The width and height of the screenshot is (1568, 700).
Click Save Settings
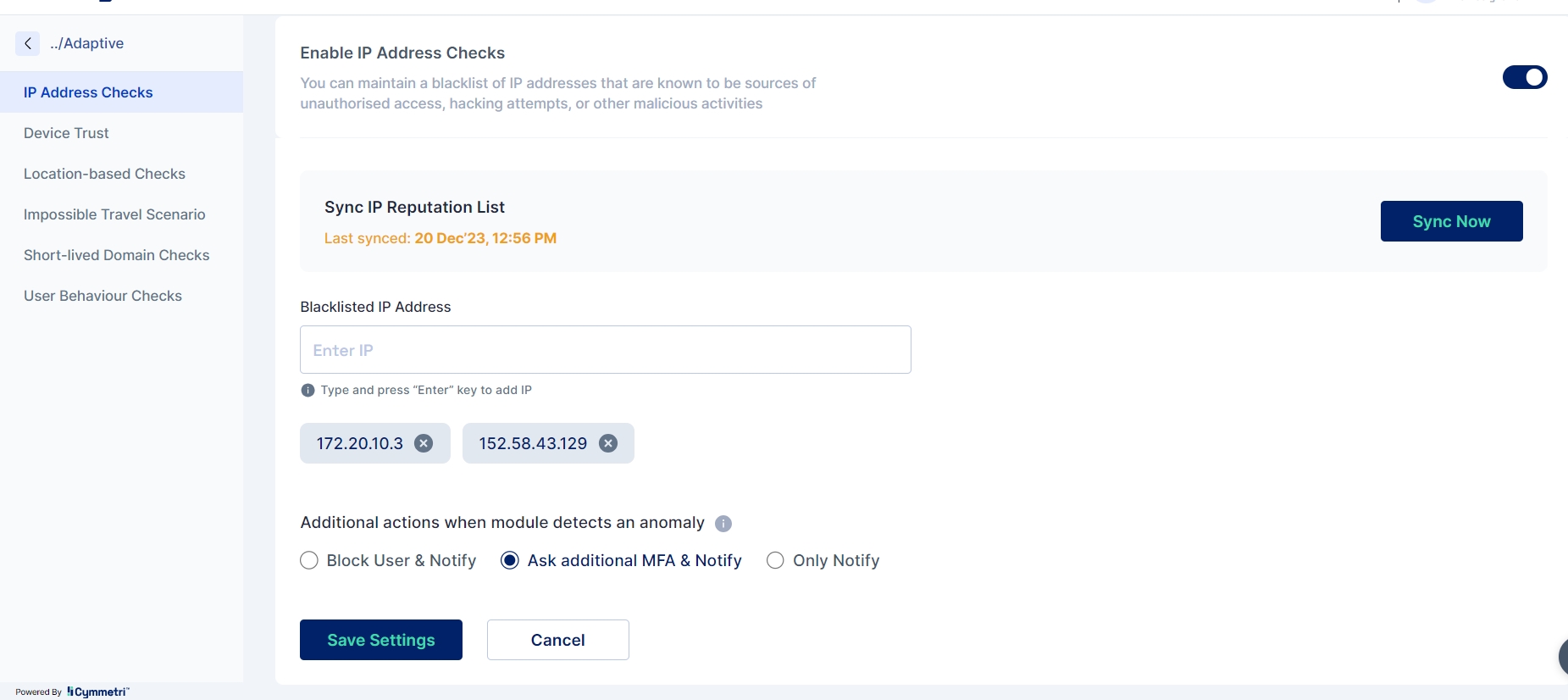(381, 640)
